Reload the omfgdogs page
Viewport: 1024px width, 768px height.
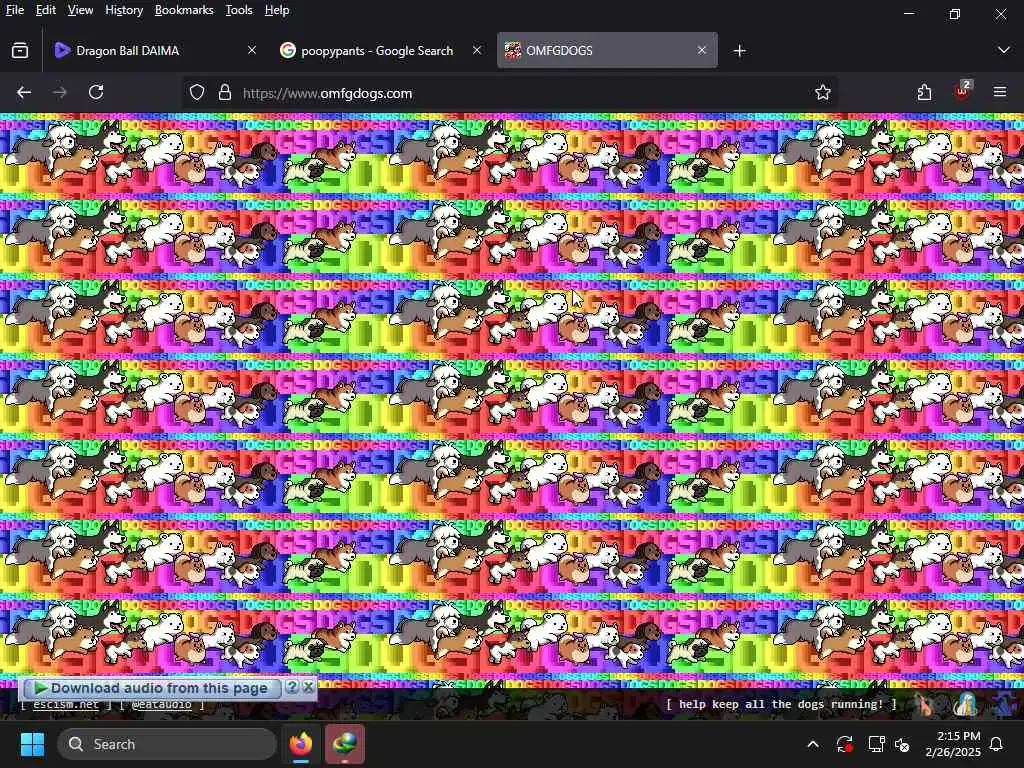coord(96,92)
